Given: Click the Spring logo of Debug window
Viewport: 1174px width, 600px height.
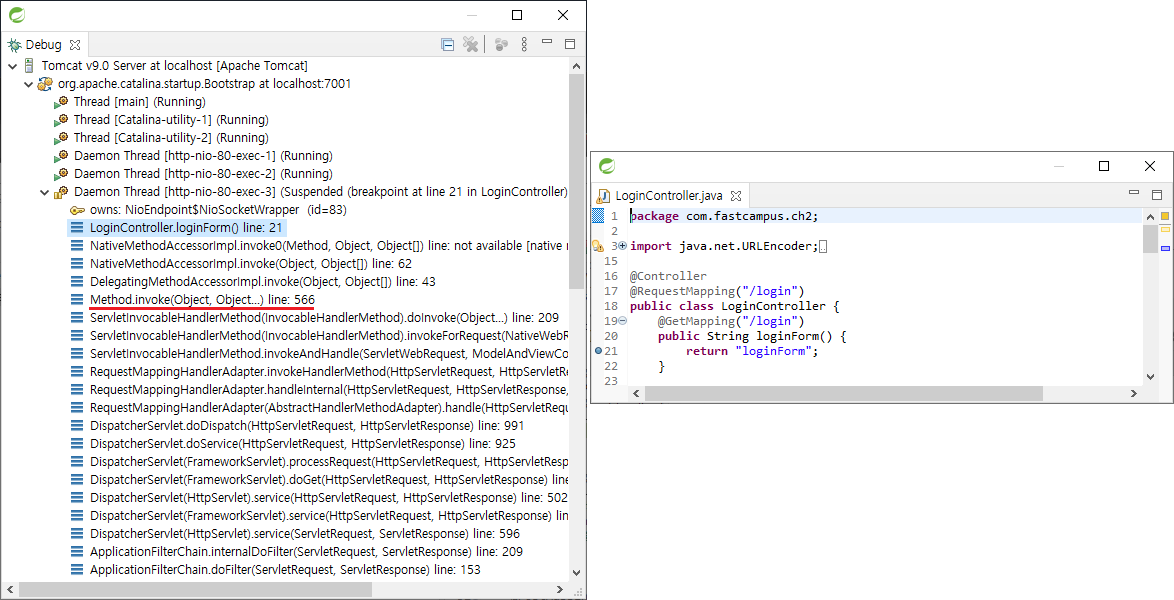Looking at the screenshot, I should point(16,14).
